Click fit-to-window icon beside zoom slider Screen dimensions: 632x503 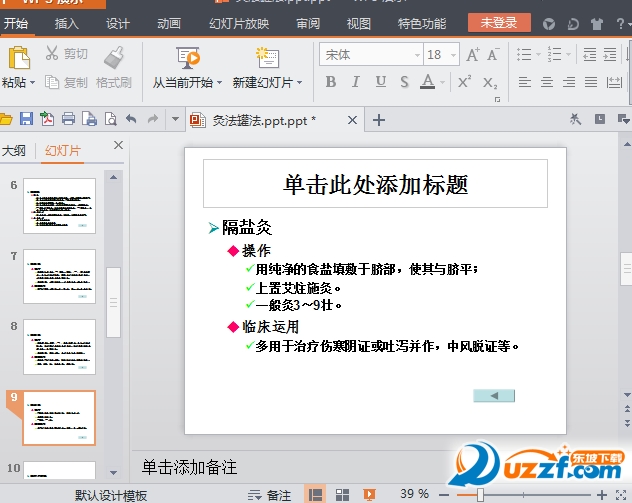(621, 495)
